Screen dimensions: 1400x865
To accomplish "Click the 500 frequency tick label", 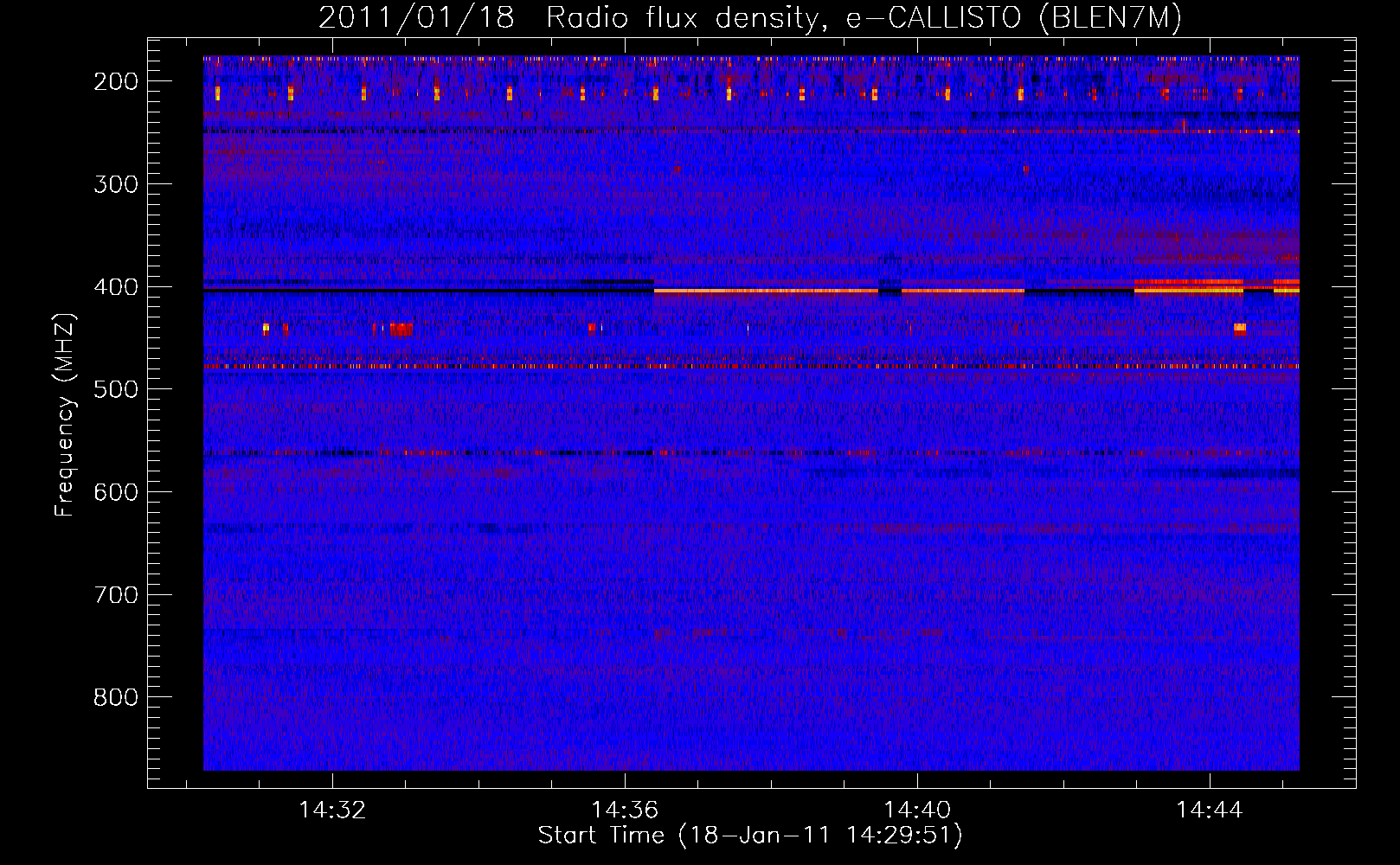I will [x=115, y=389].
